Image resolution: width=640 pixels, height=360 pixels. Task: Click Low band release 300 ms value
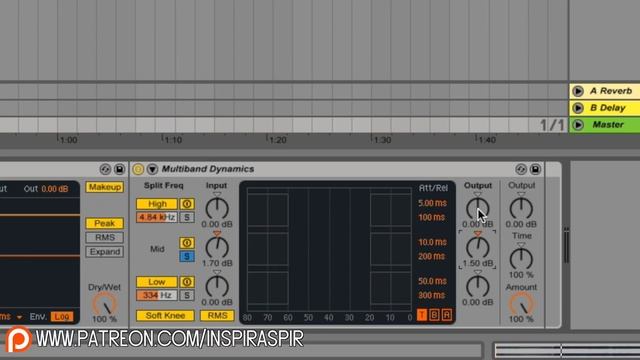431,295
